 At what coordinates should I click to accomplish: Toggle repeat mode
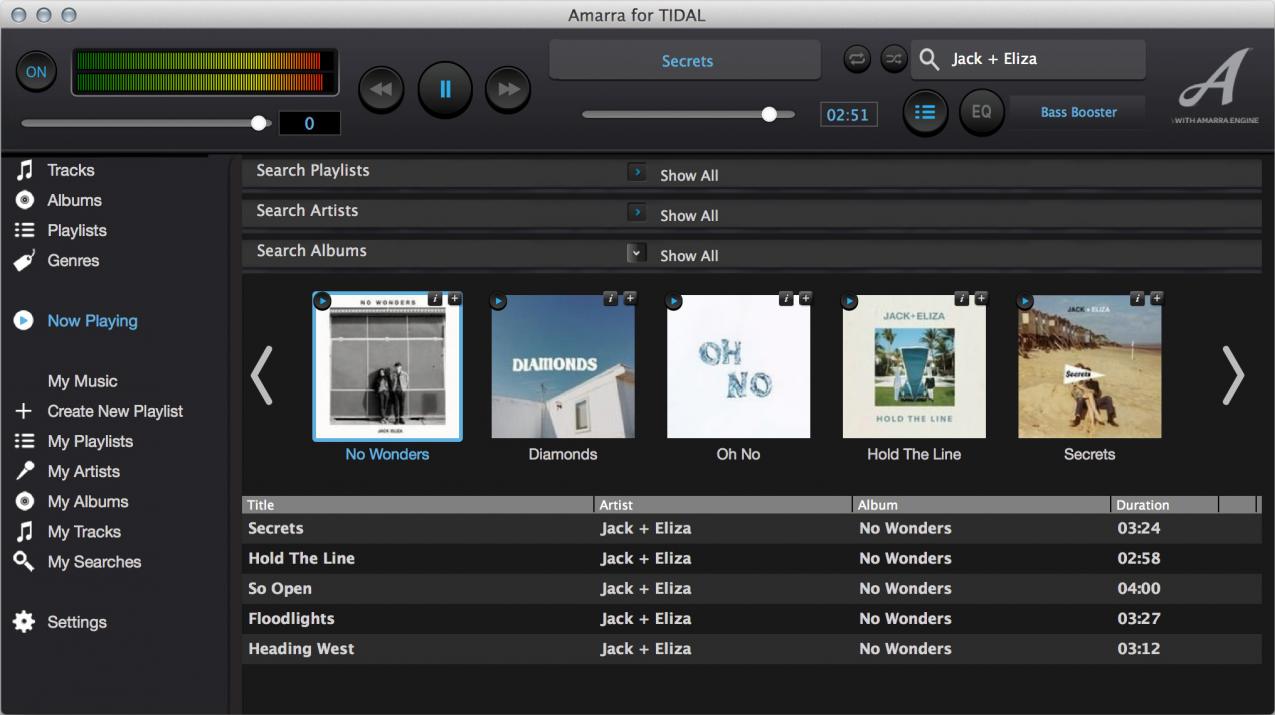pyautogui.click(x=857, y=59)
